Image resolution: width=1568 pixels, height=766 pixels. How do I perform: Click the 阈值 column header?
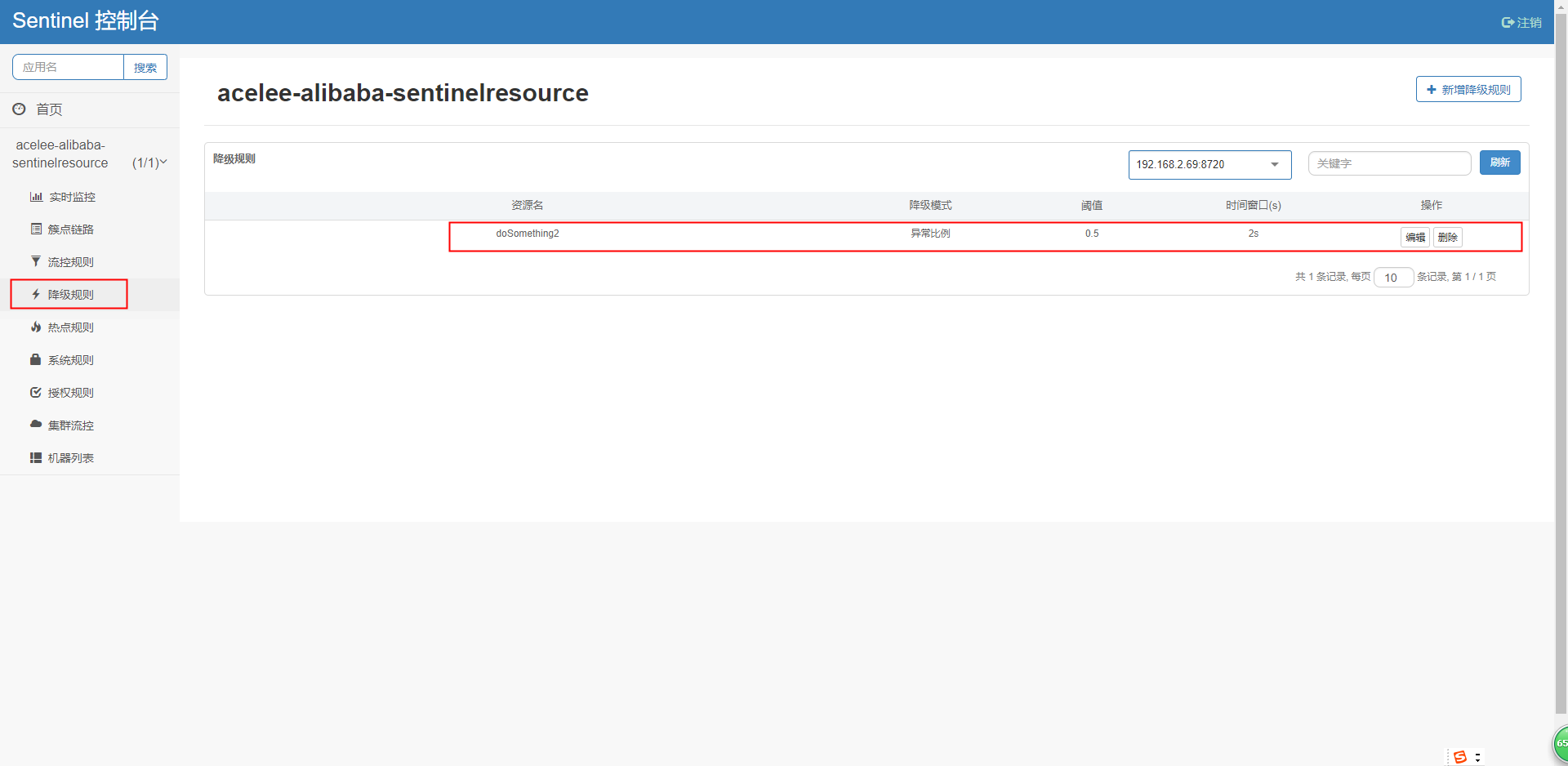point(1092,206)
